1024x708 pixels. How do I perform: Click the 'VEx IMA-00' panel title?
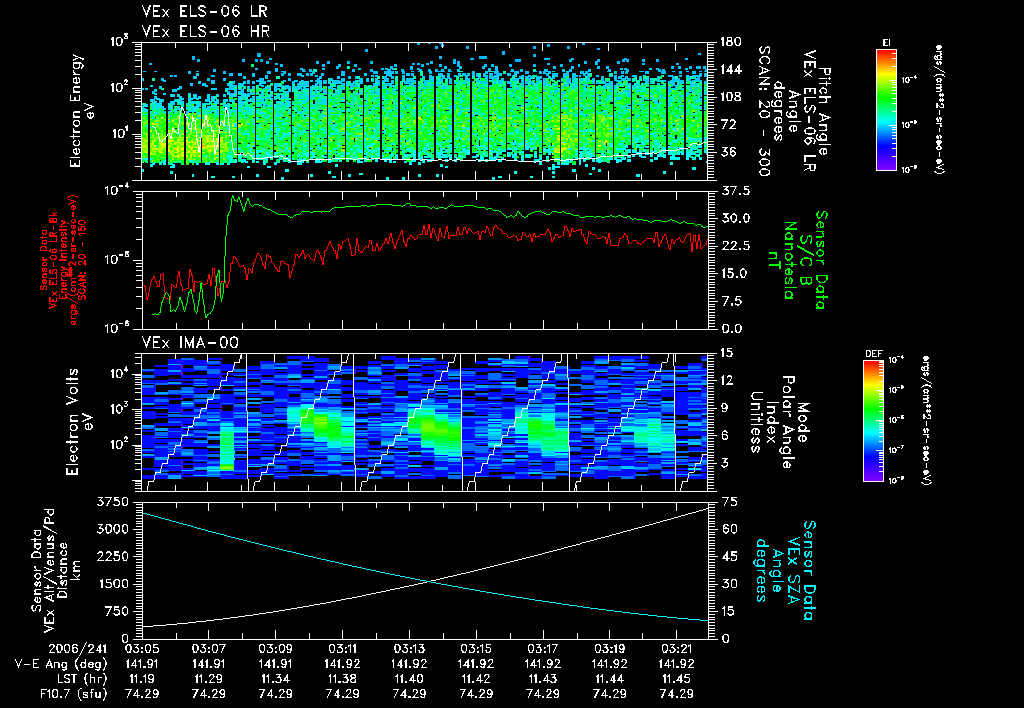[x=190, y=343]
